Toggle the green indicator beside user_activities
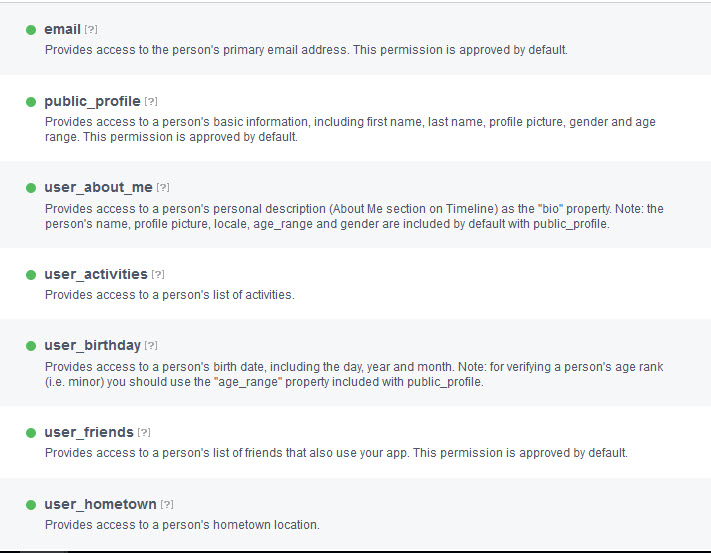711x553 pixels. [x=31, y=274]
